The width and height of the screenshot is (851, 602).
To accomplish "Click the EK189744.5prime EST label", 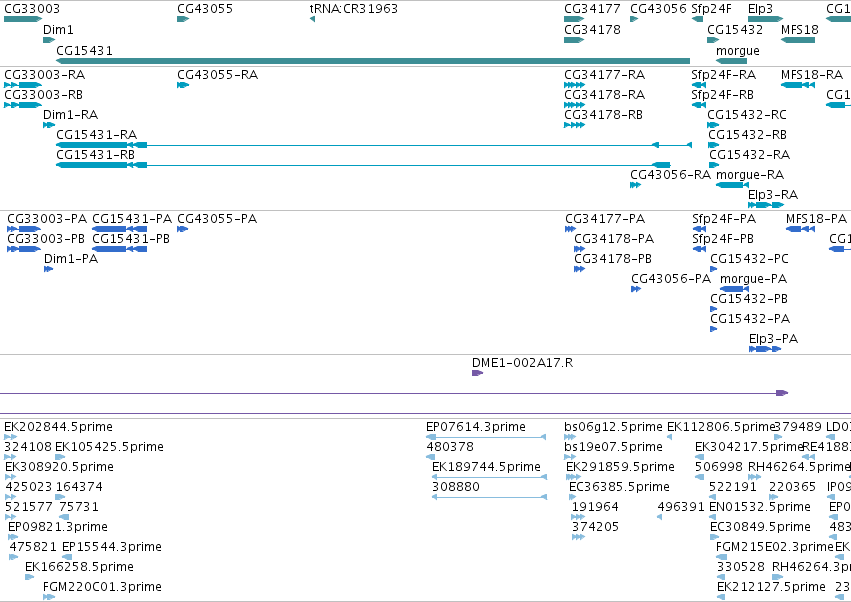I will coord(486,467).
